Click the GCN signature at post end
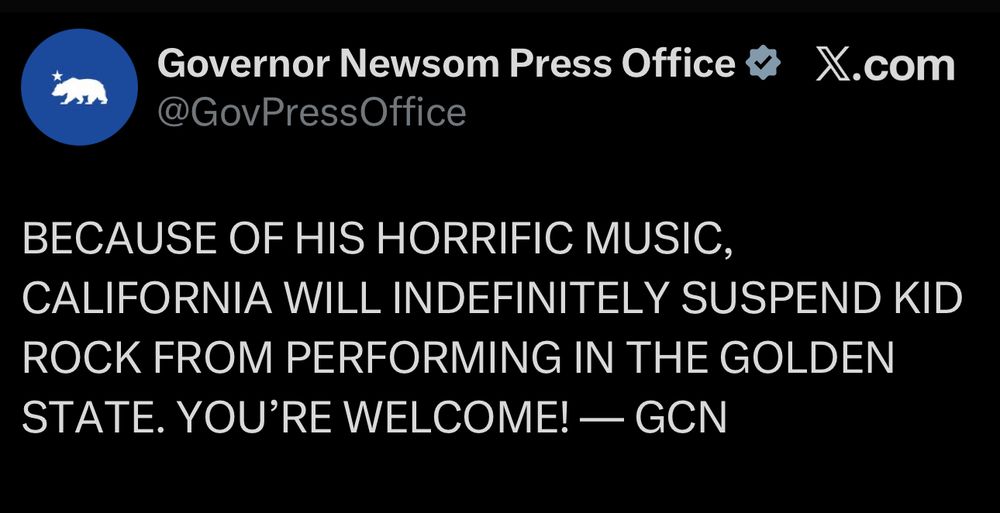This screenshot has width=1000, height=513. [682, 418]
